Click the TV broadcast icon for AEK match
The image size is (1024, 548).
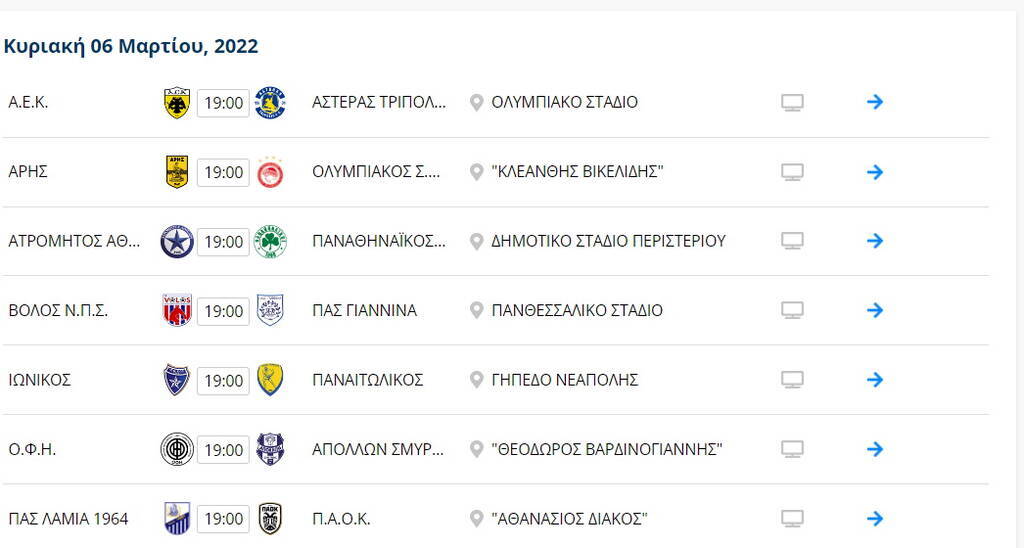792,102
